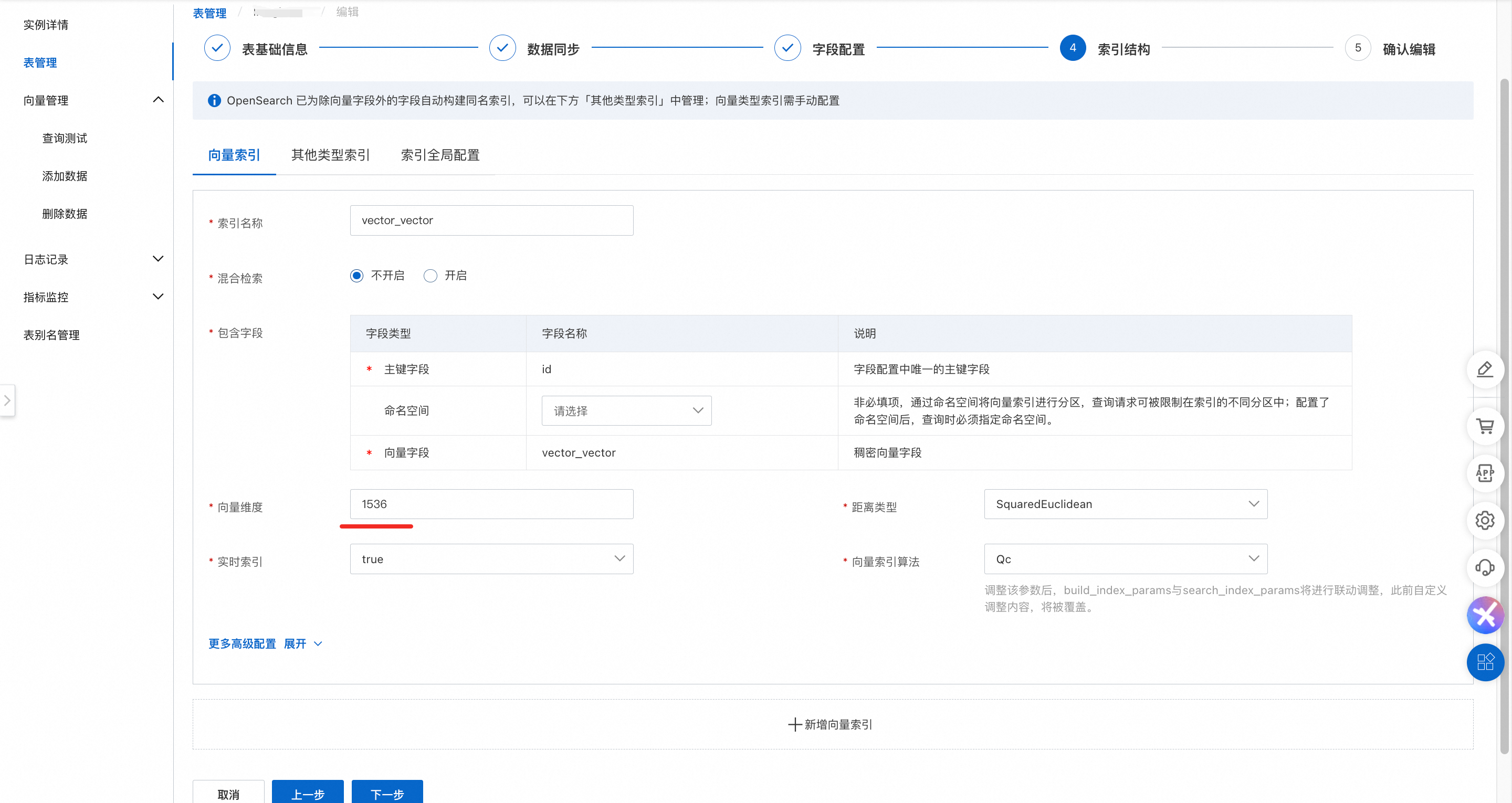1512x803 pixels.
Task: Click the 主键字段 row label
Action: coord(407,369)
